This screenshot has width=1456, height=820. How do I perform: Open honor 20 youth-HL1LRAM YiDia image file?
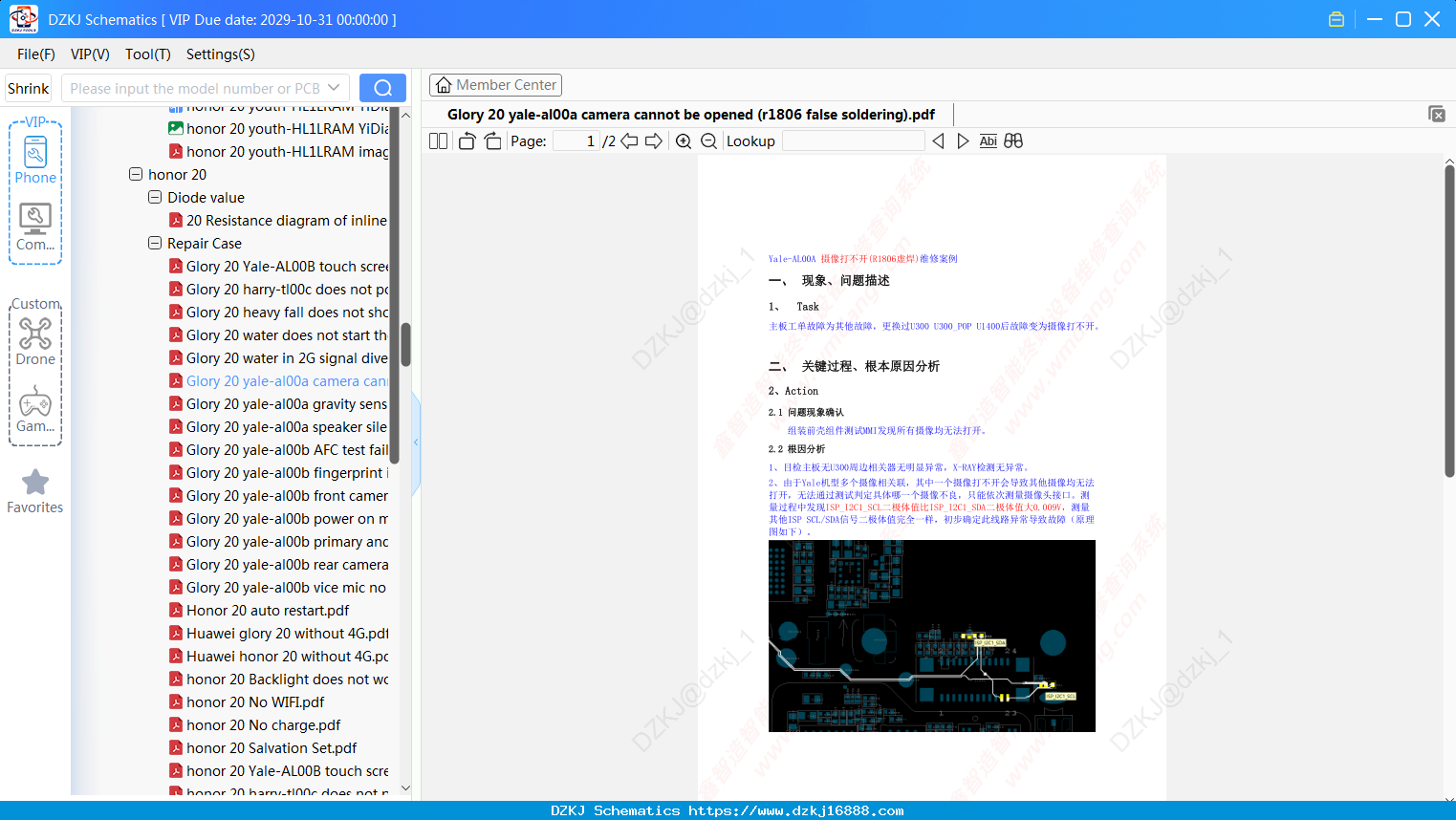click(x=278, y=129)
